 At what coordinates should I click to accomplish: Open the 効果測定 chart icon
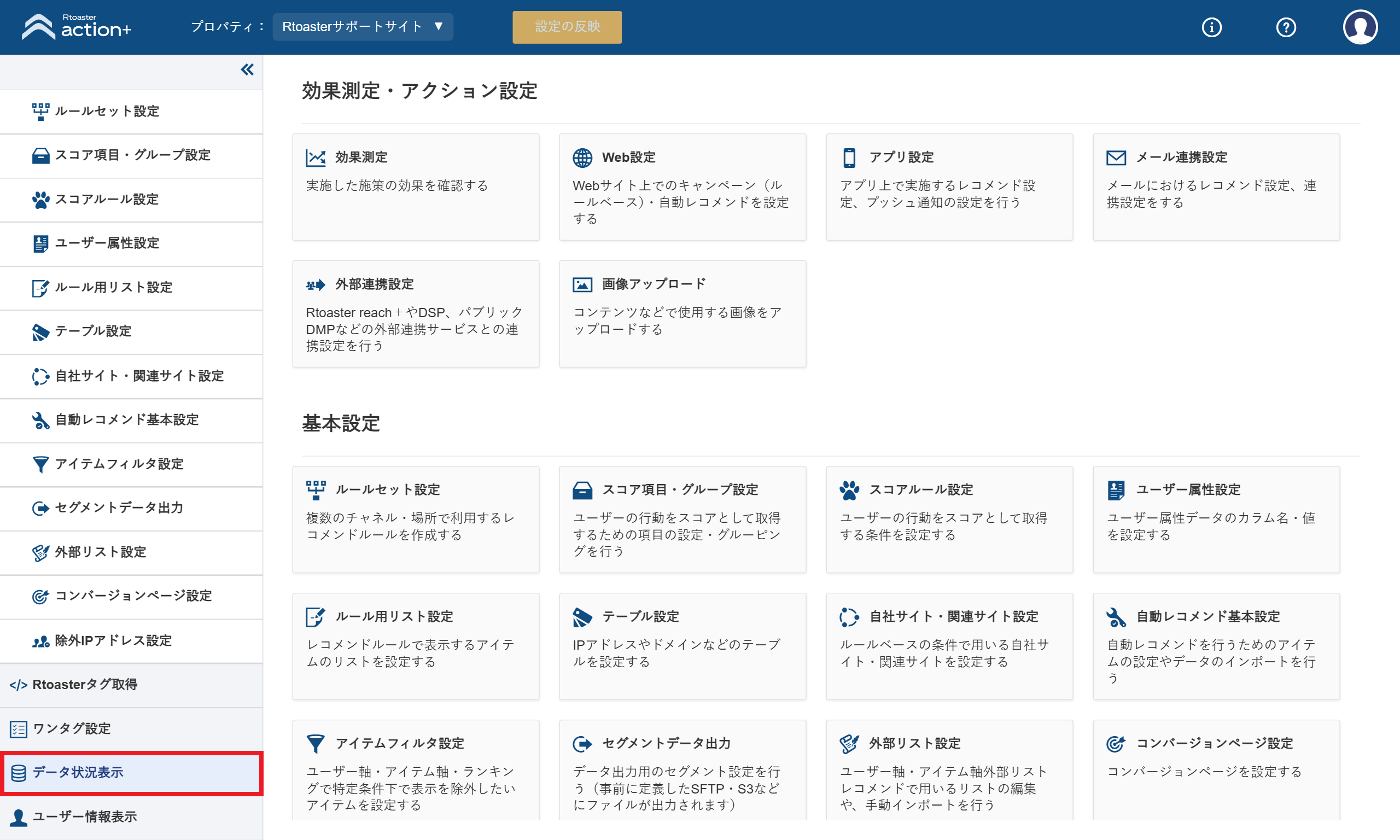(x=315, y=157)
